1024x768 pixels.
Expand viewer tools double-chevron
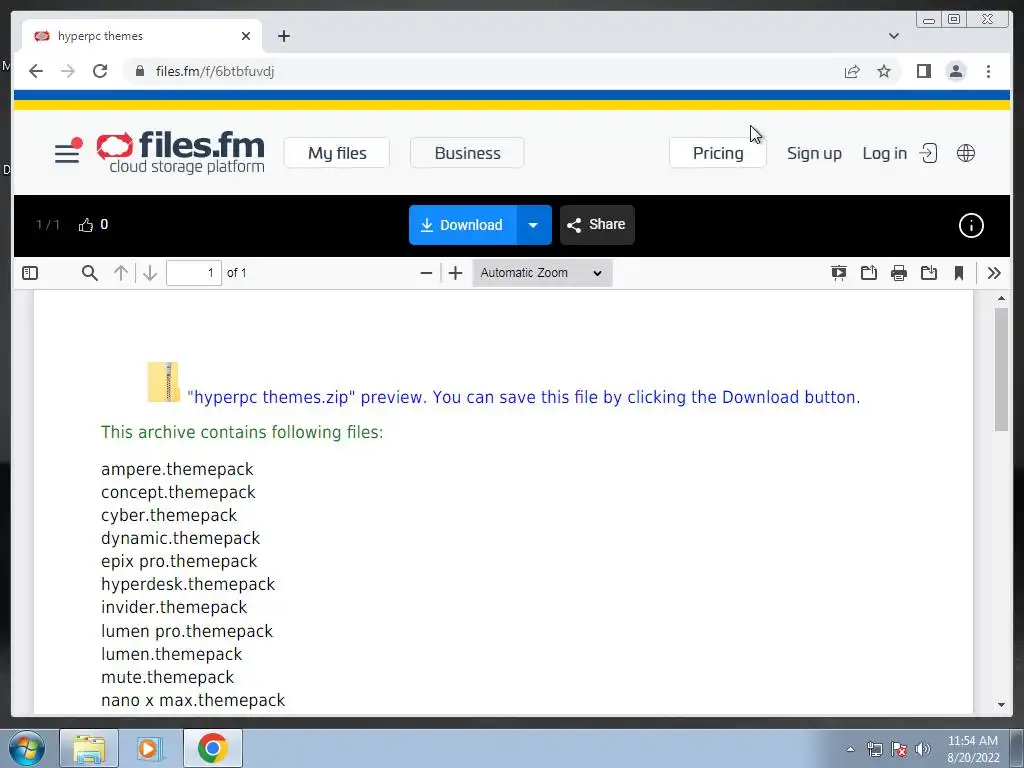click(x=994, y=273)
